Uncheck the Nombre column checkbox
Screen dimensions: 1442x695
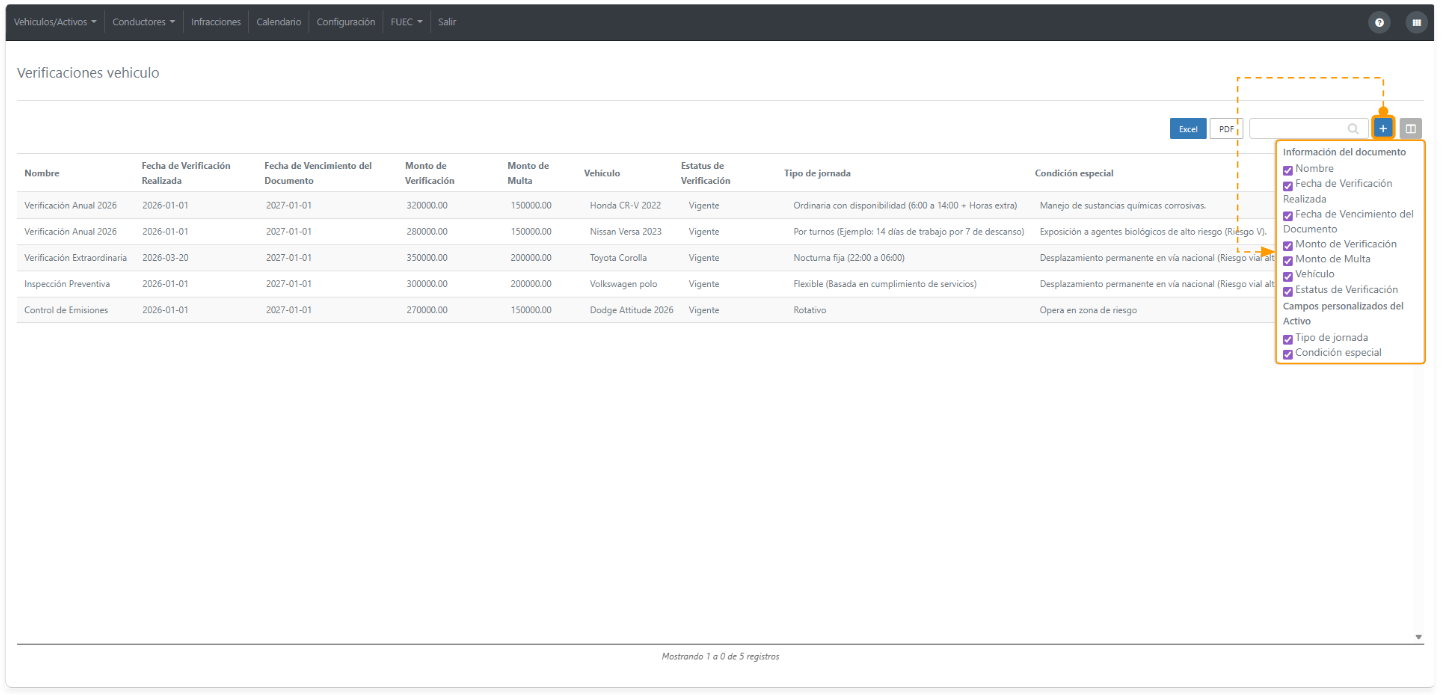(x=1288, y=170)
